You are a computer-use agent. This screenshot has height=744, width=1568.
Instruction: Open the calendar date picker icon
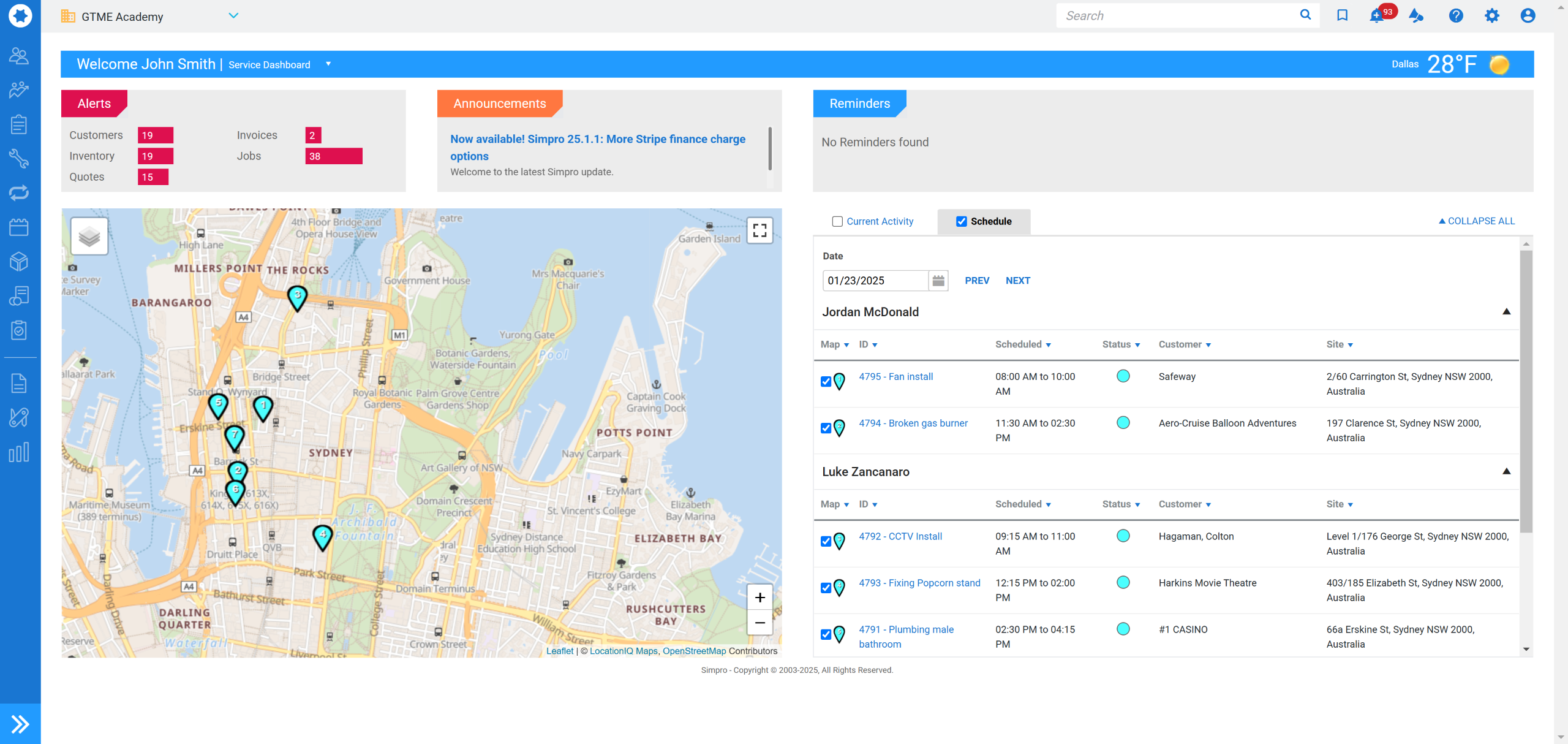938,281
